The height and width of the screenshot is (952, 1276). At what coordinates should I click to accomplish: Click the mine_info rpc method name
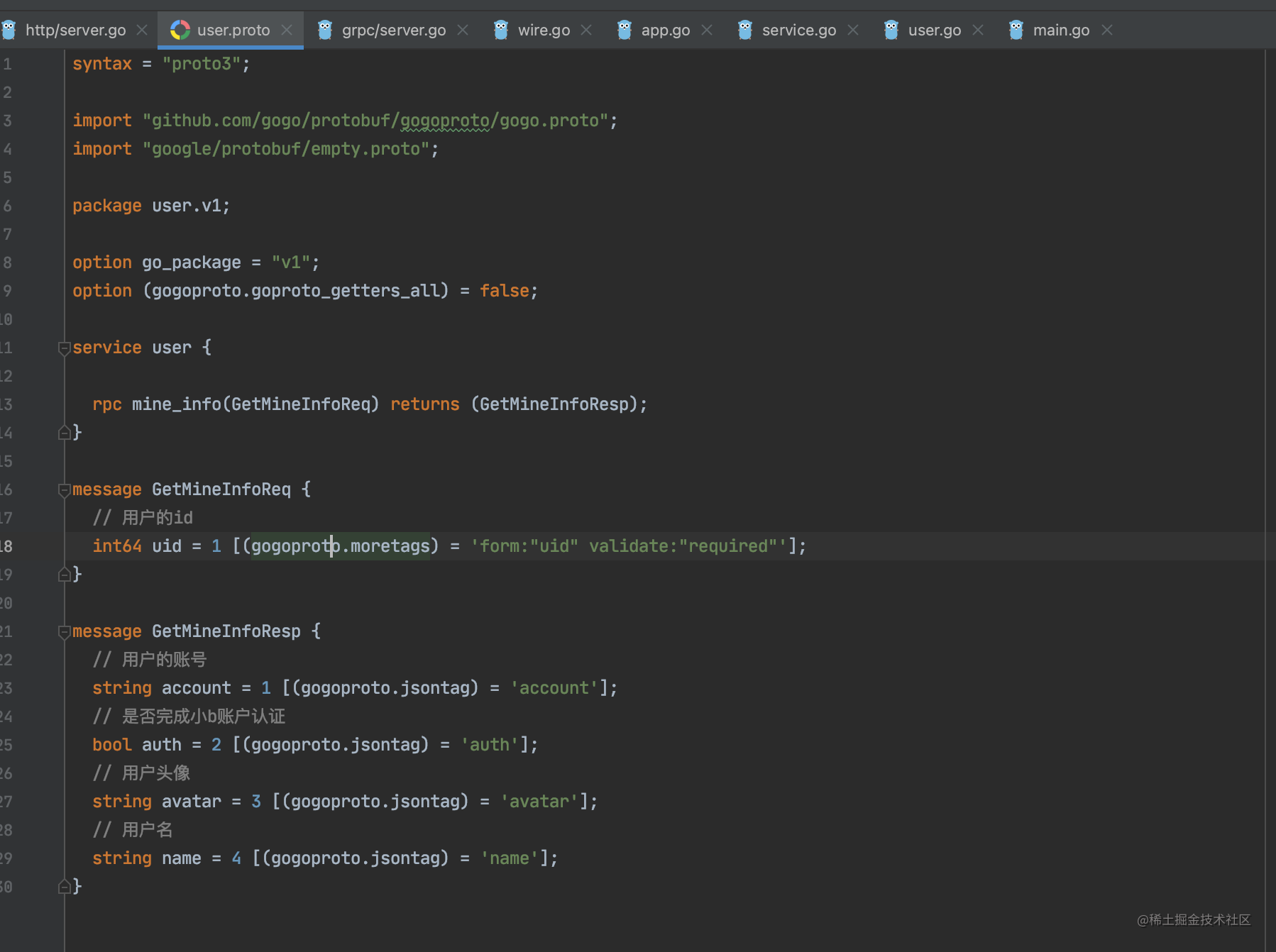pos(177,404)
